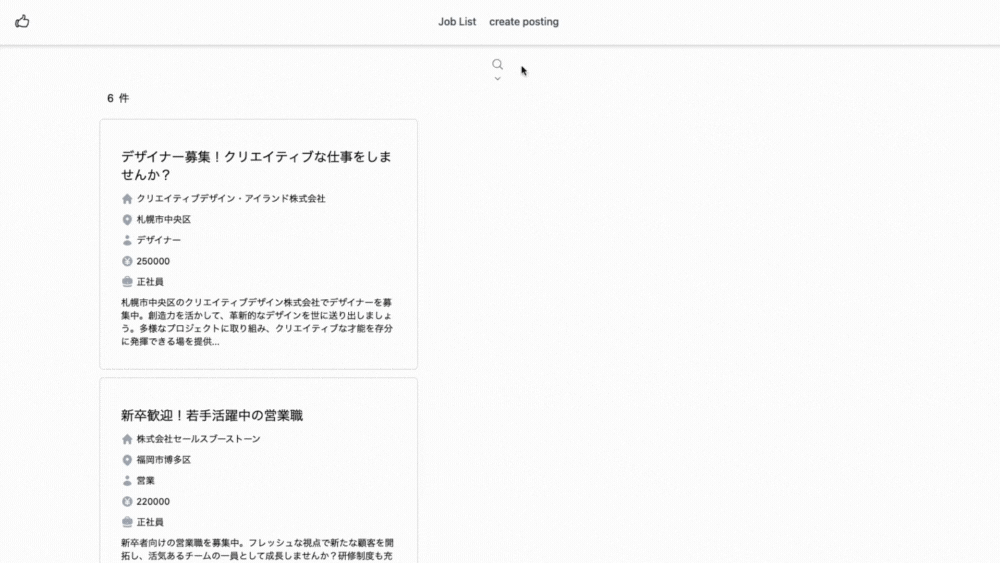
Task: Select the location text 札幌市中央区
Action: pyautogui.click(x=164, y=219)
